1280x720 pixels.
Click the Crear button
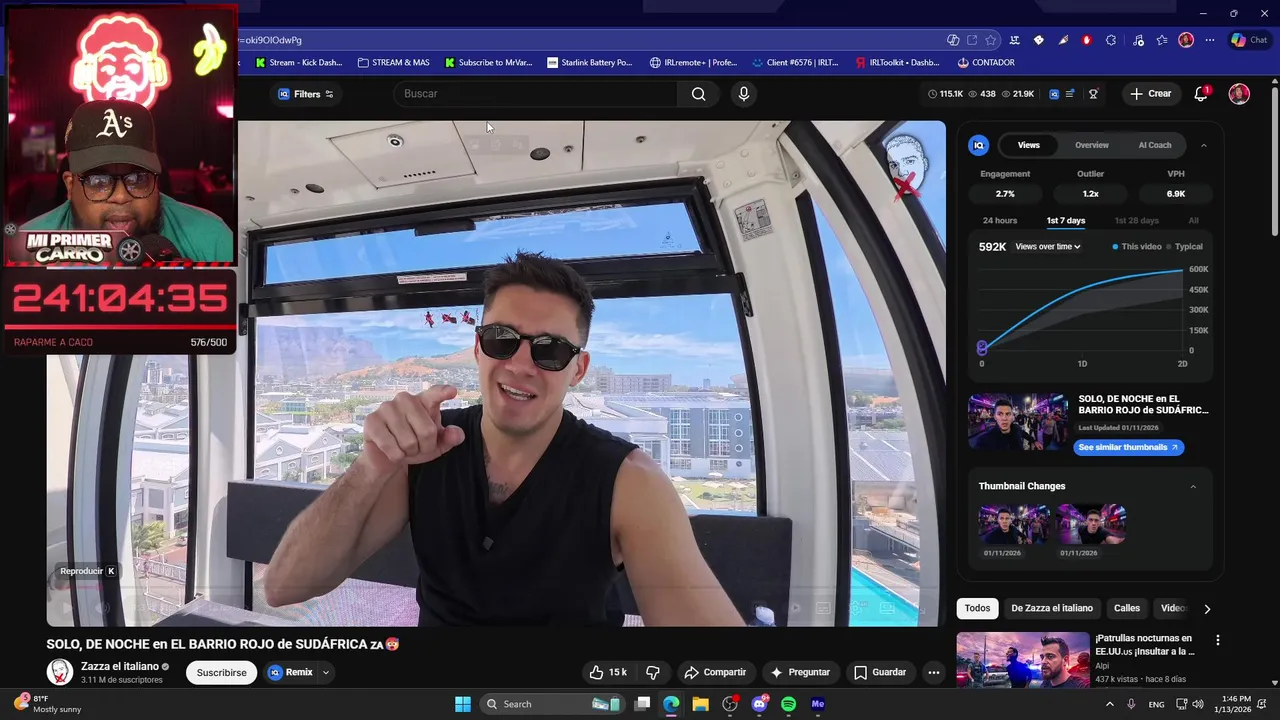point(1150,94)
